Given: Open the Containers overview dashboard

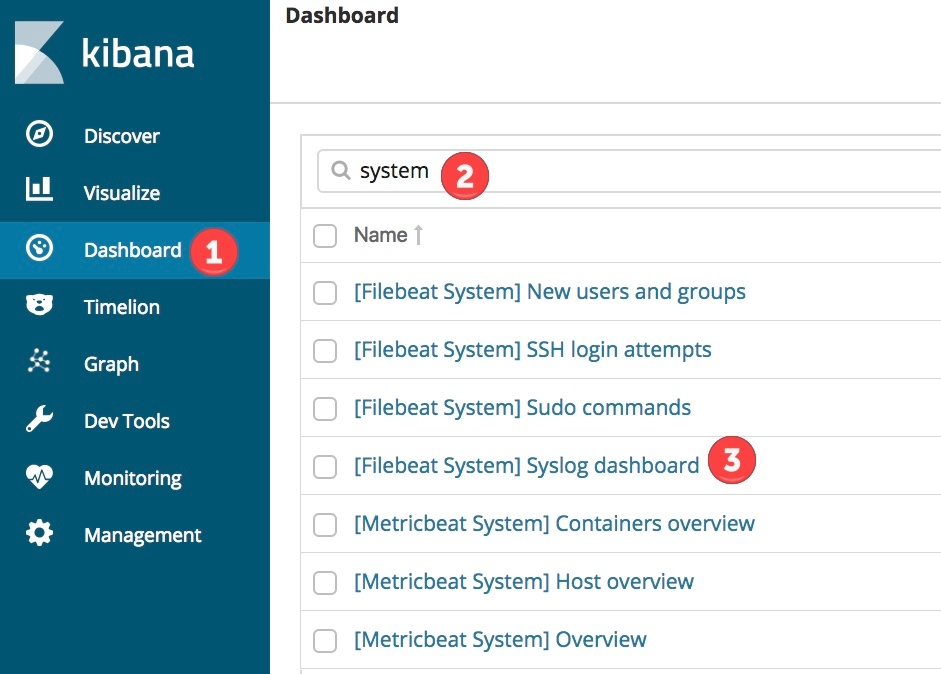Looking at the screenshot, I should click(x=555, y=524).
